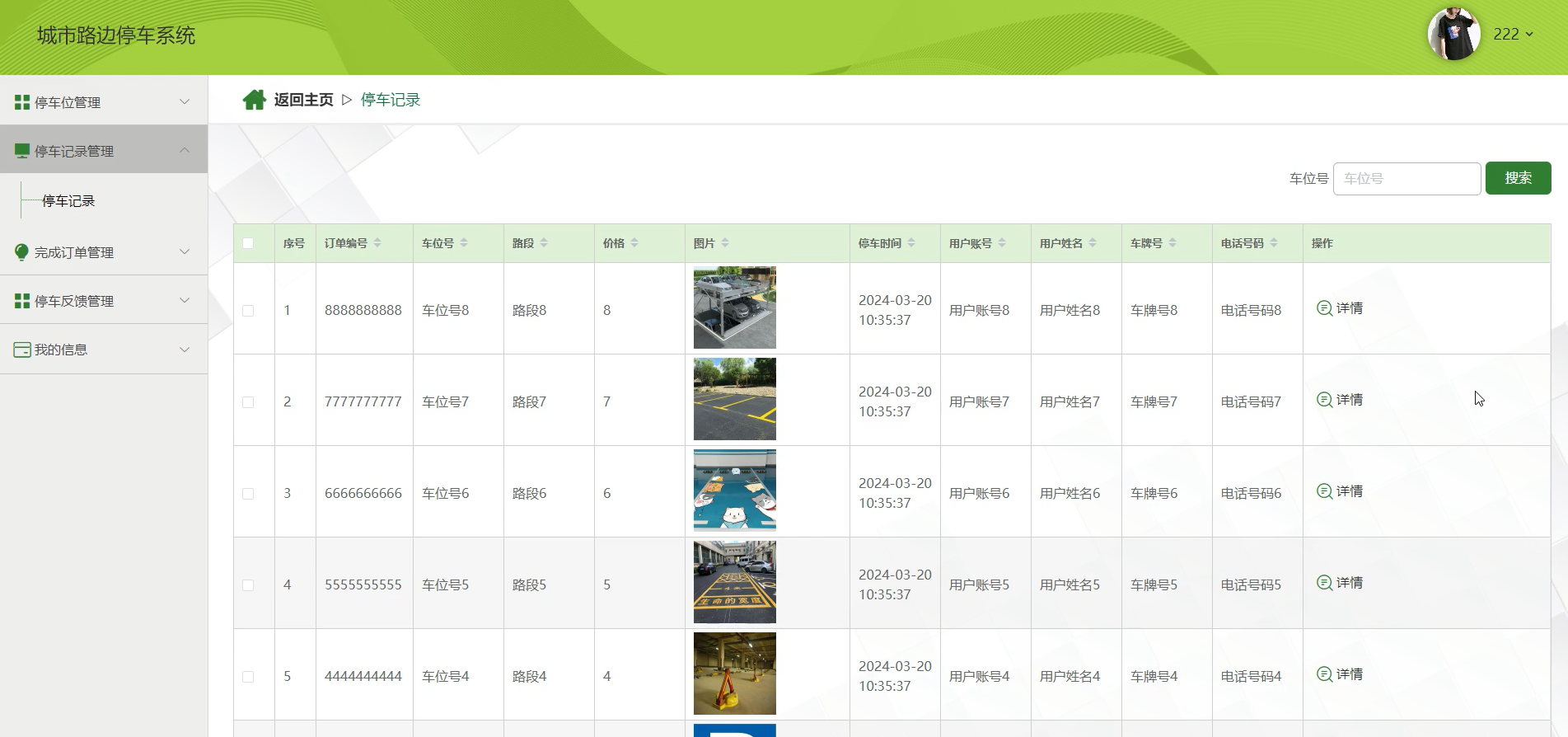Check the box for row 车位号6
1568x737 pixels.
tap(248, 494)
